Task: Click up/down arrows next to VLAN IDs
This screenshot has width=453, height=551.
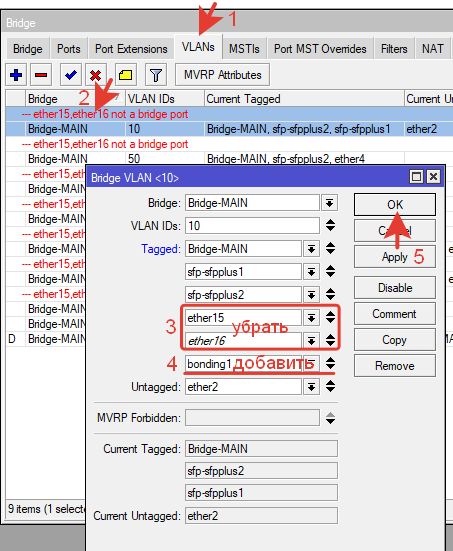Action: pyautogui.click(x=330, y=225)
